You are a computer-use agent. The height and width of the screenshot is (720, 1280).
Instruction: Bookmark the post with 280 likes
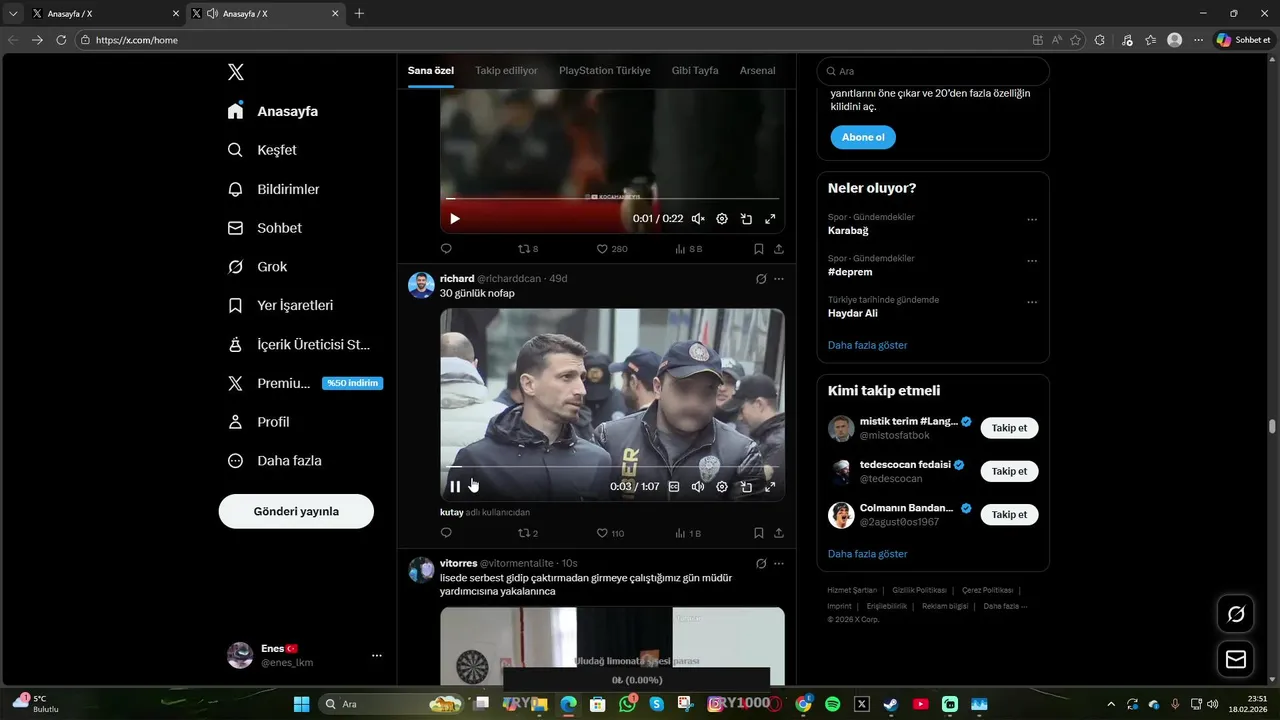(759, 249)
